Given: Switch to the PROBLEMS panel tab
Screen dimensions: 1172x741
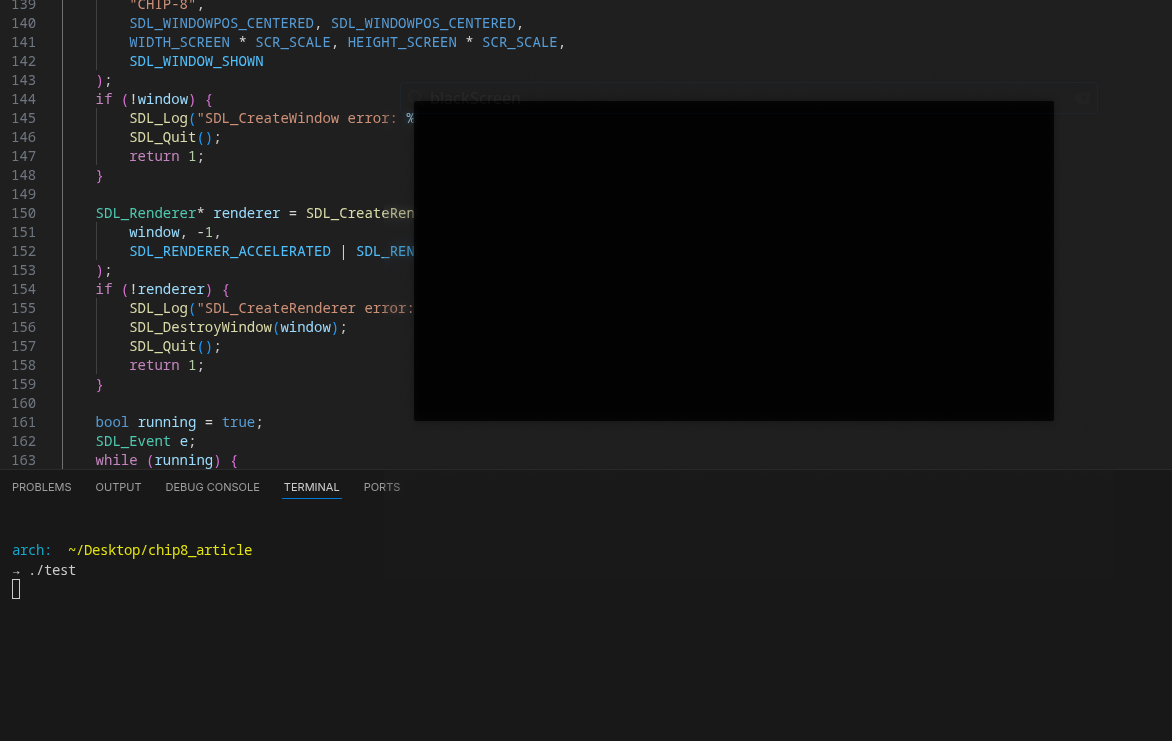Looking at the screenshot, I should coord(42,487).
